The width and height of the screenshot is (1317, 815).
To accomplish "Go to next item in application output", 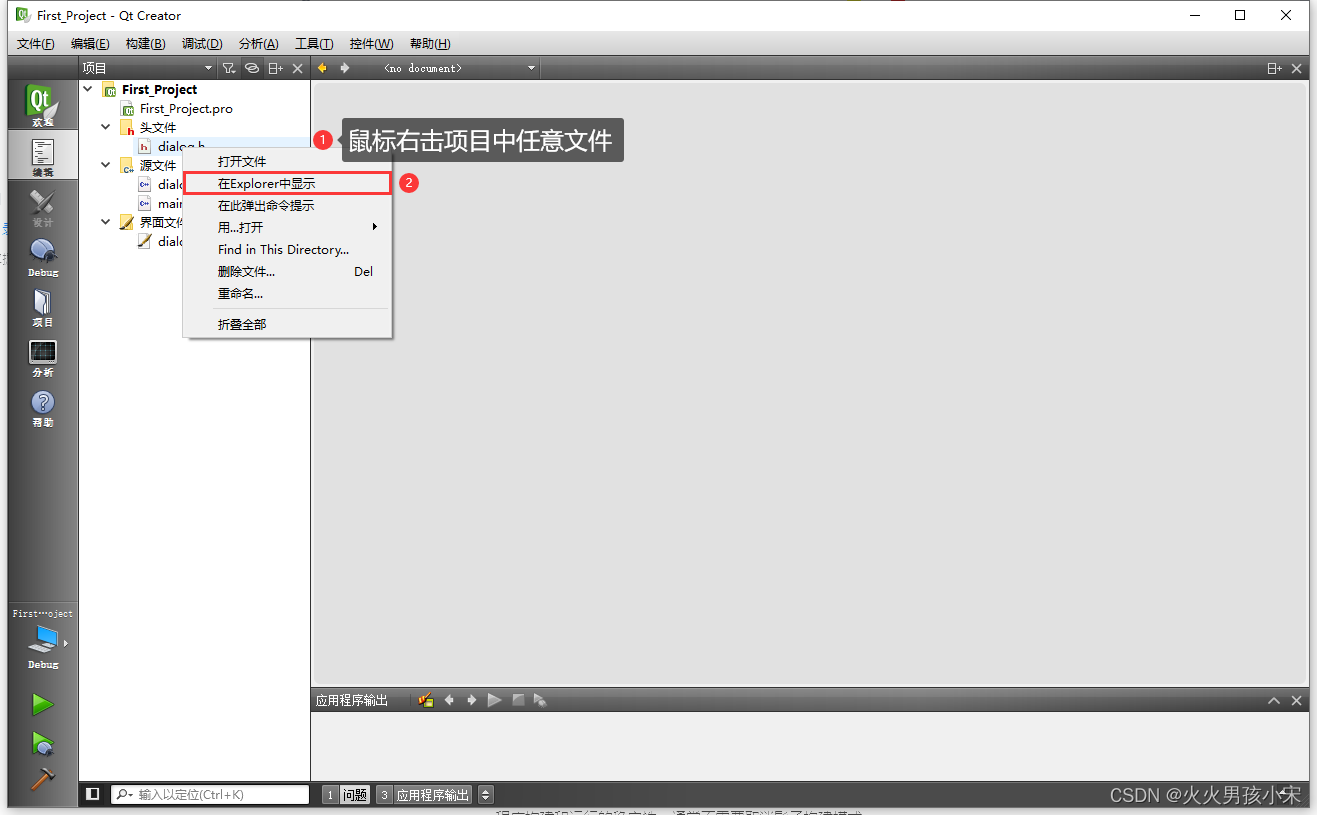I will tap(472, 700).
